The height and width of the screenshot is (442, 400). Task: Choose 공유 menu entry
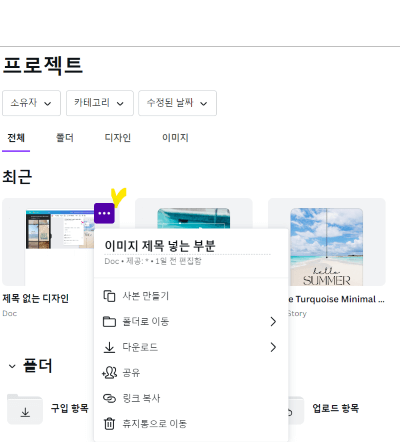click(x=191, y=373)
